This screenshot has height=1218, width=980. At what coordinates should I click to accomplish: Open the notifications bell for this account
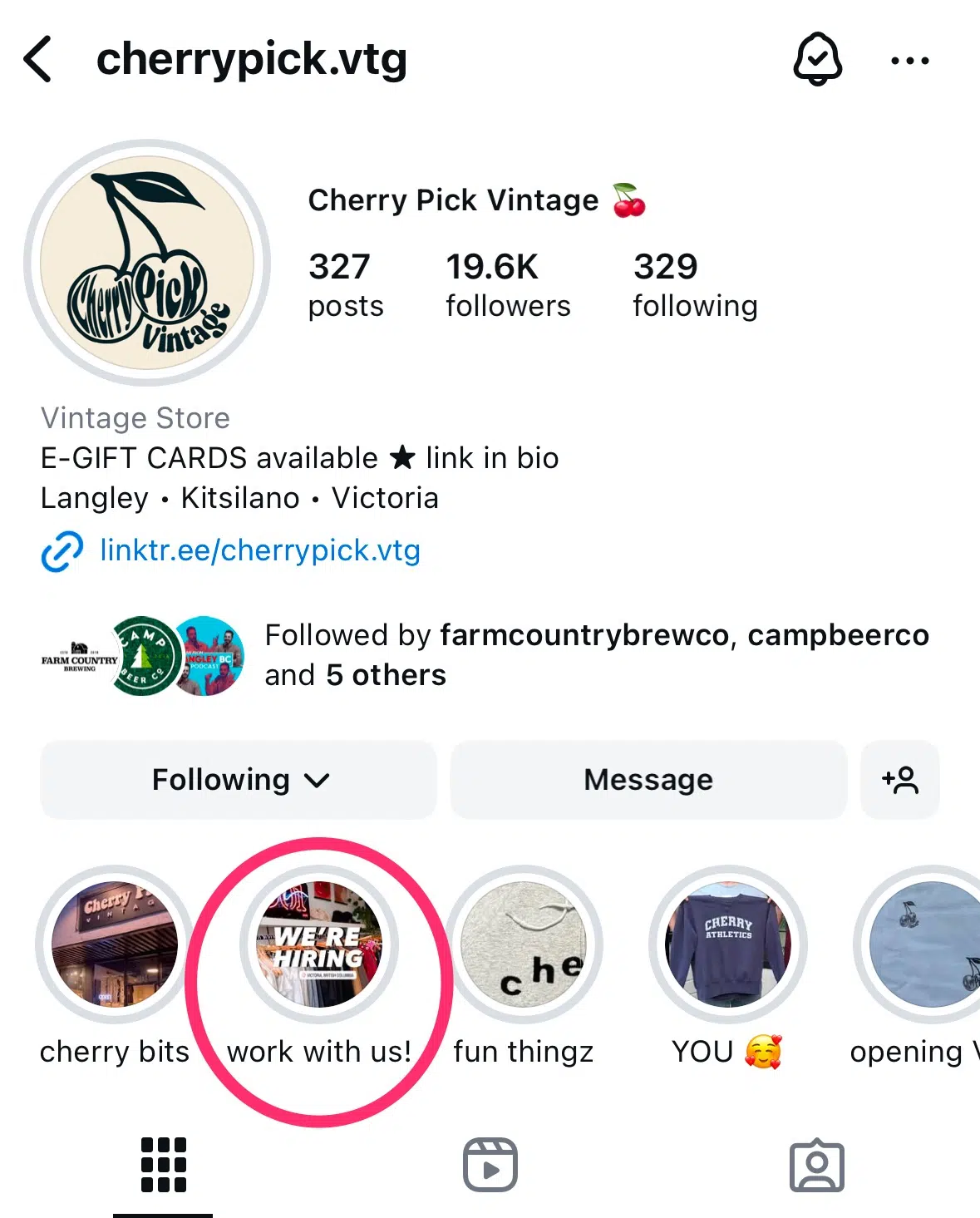click(x=817, y=59)
